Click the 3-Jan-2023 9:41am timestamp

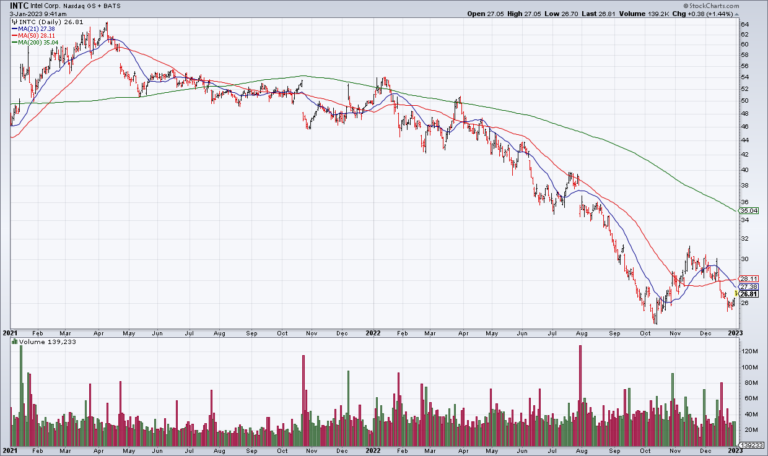point(38,14)
